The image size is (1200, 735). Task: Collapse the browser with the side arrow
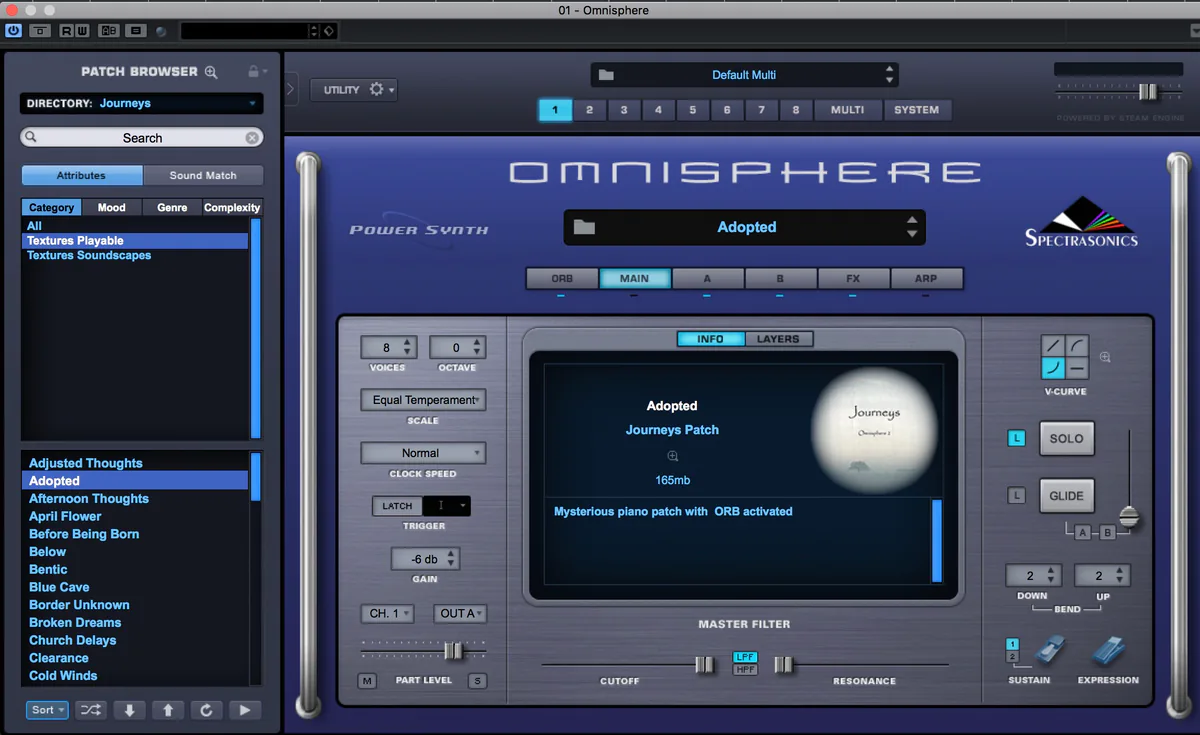(291, 89)
